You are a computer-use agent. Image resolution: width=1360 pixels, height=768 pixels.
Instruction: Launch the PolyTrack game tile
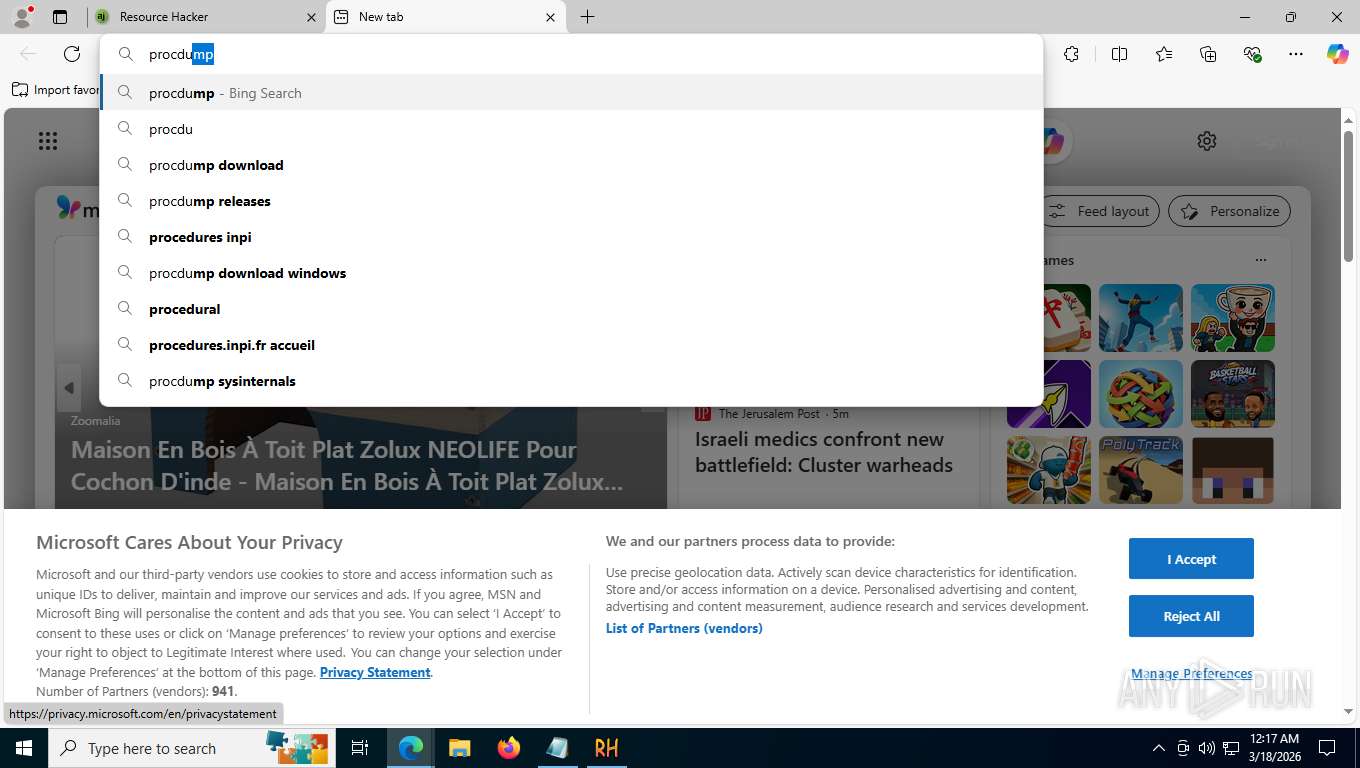tap(1141, 470)
